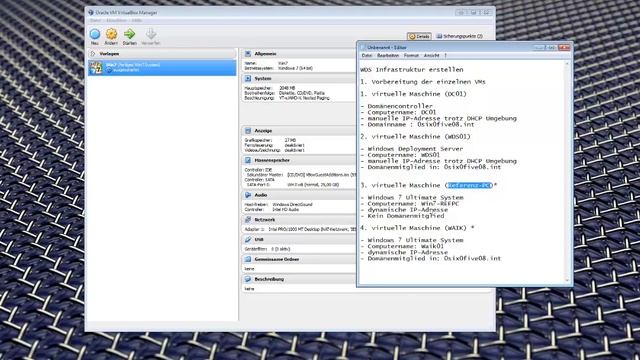Click the Netzwerk section icon

coord(248,220)
